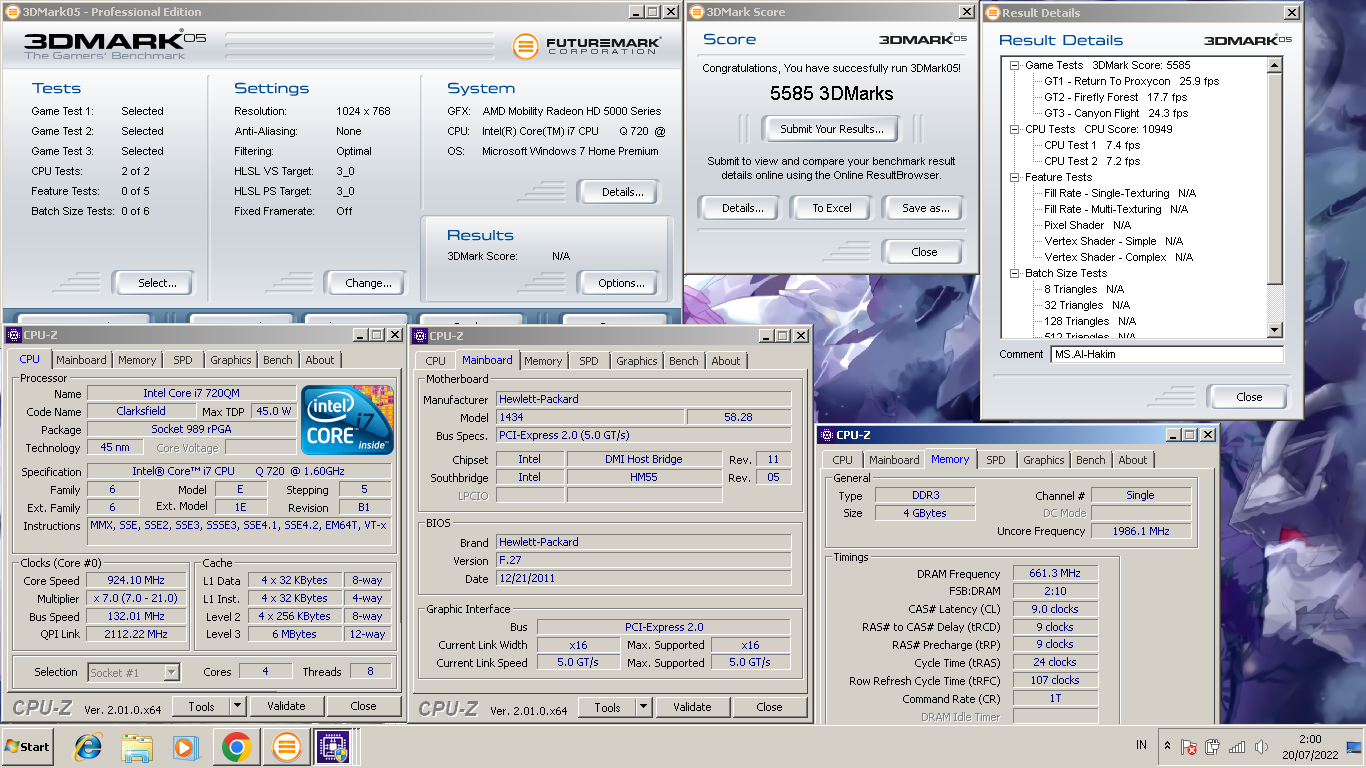Click the 3DMark Score window title icon
The height and width of the screenshot is (768, 1366).
[x=696, y=12]
